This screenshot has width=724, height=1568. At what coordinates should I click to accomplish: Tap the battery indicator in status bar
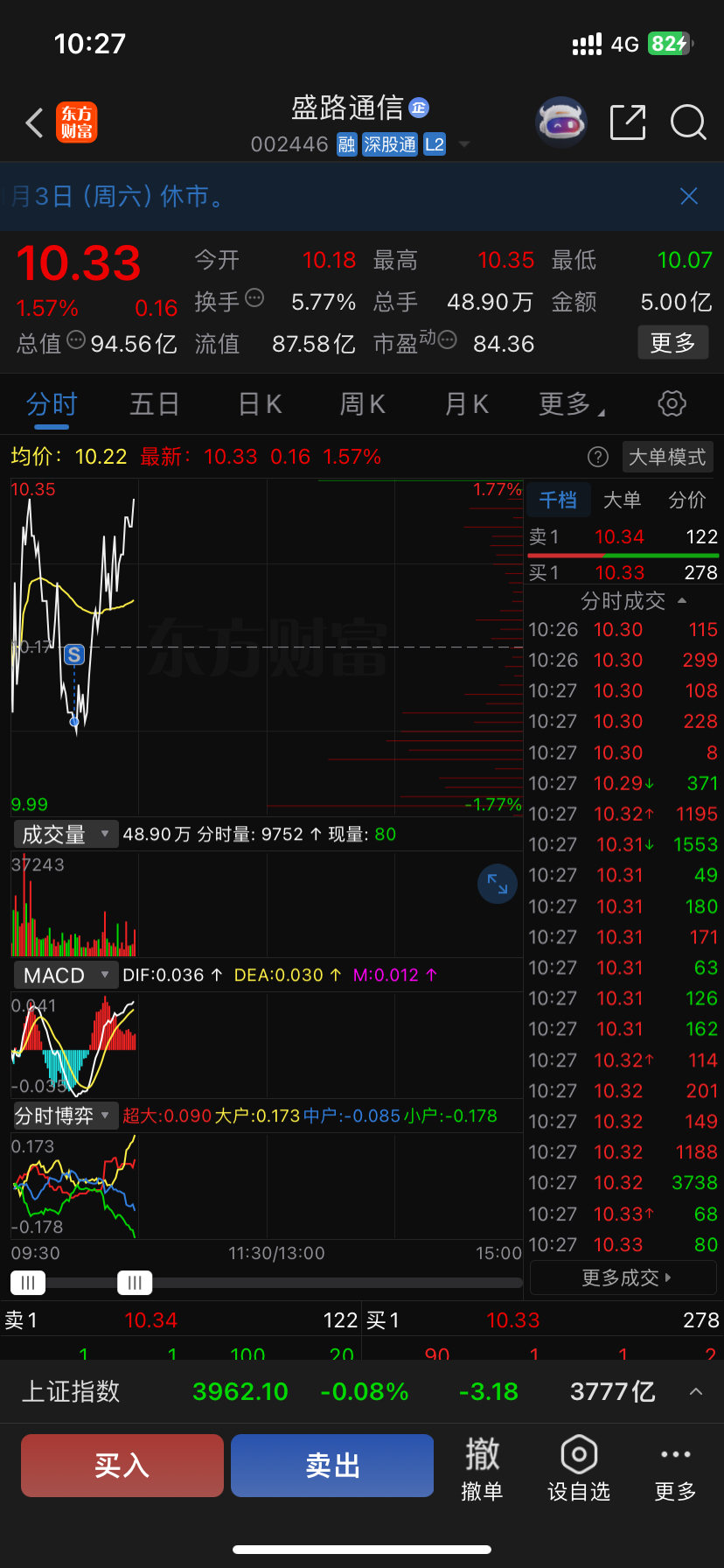pos(671,44)
